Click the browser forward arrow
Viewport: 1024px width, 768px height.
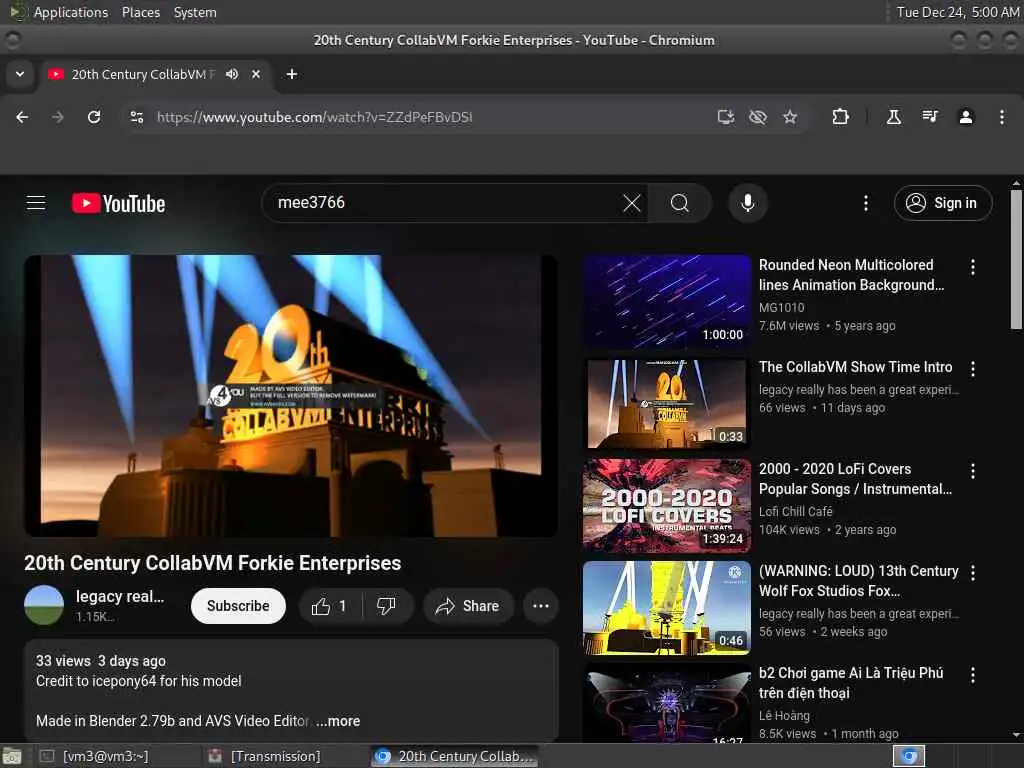point(58,117)
